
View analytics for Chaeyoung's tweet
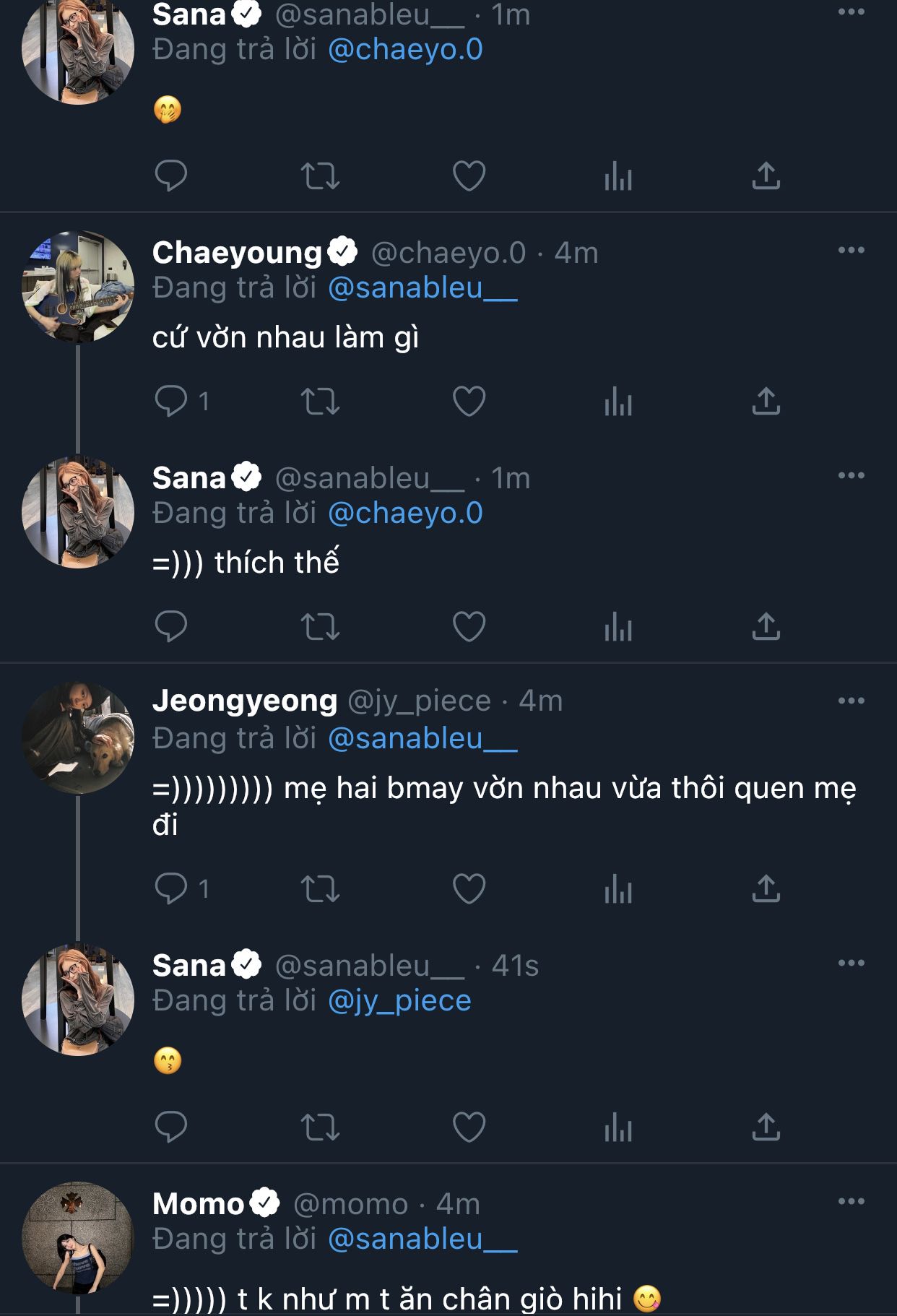618,401
